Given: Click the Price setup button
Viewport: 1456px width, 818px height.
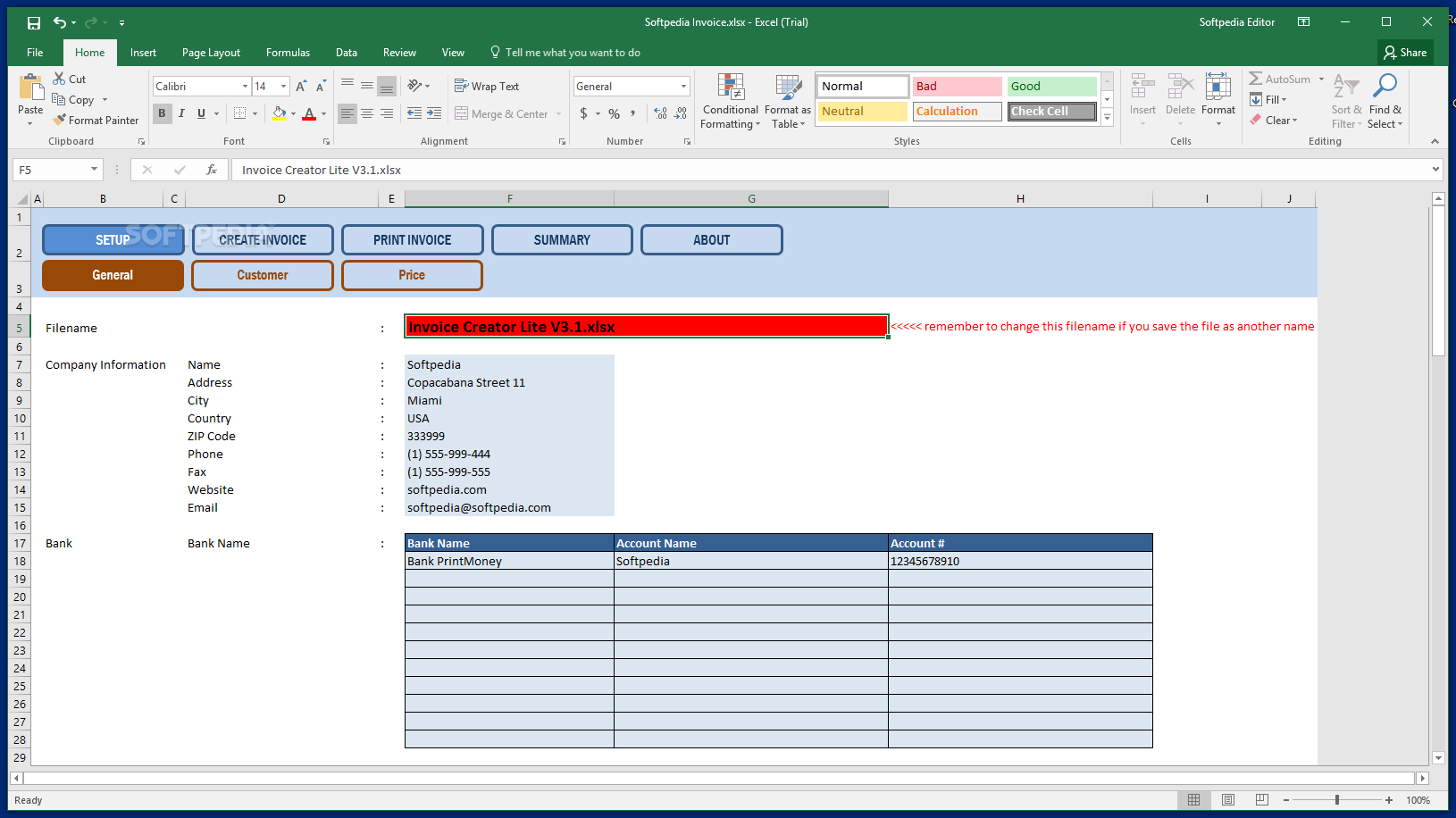Looking at the screenshot, I should pos(412,275).
